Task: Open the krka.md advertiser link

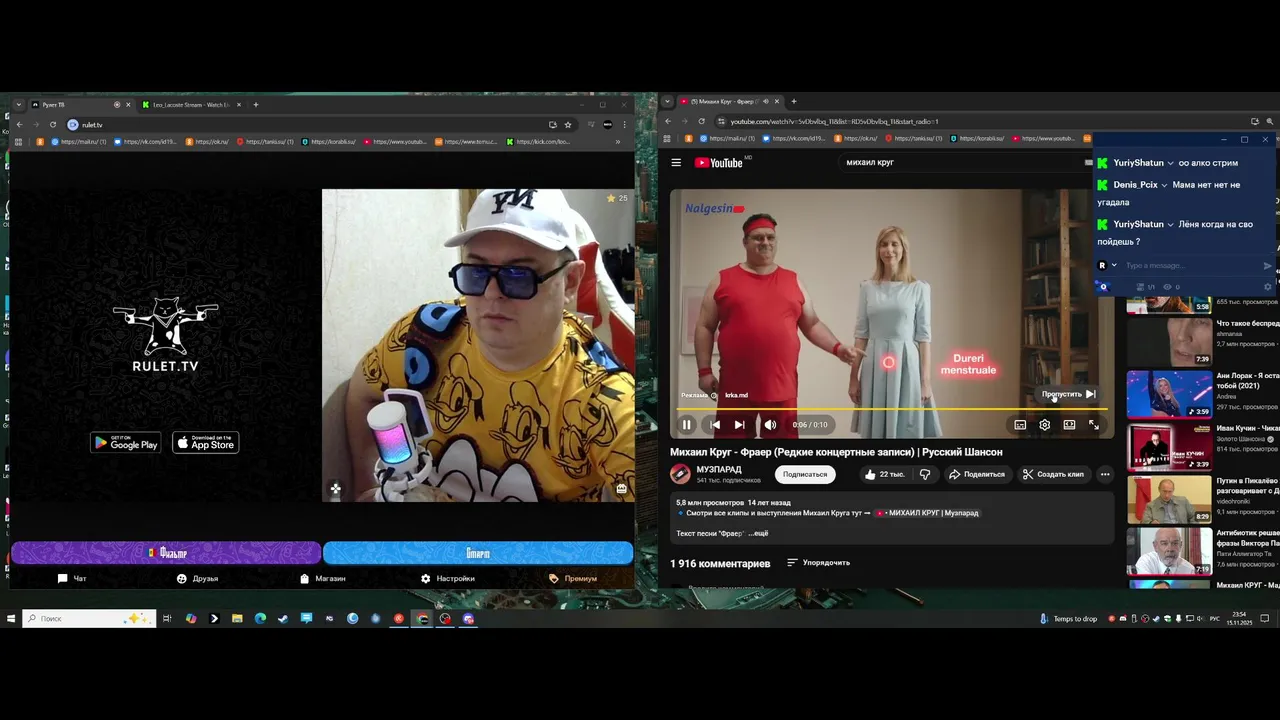Action: (x=736, y=395)
